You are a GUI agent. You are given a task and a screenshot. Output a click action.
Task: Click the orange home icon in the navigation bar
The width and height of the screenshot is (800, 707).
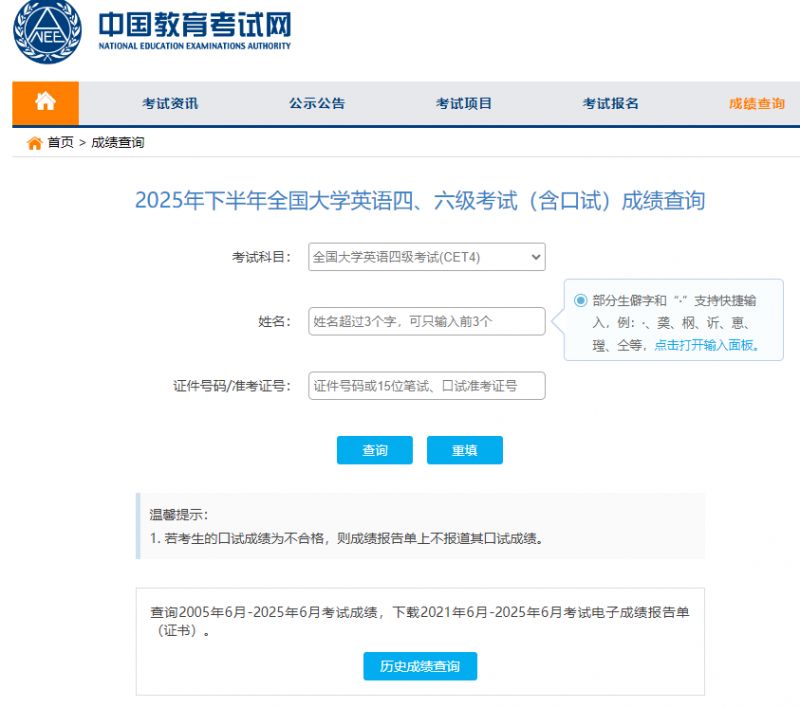coord(44,103)
